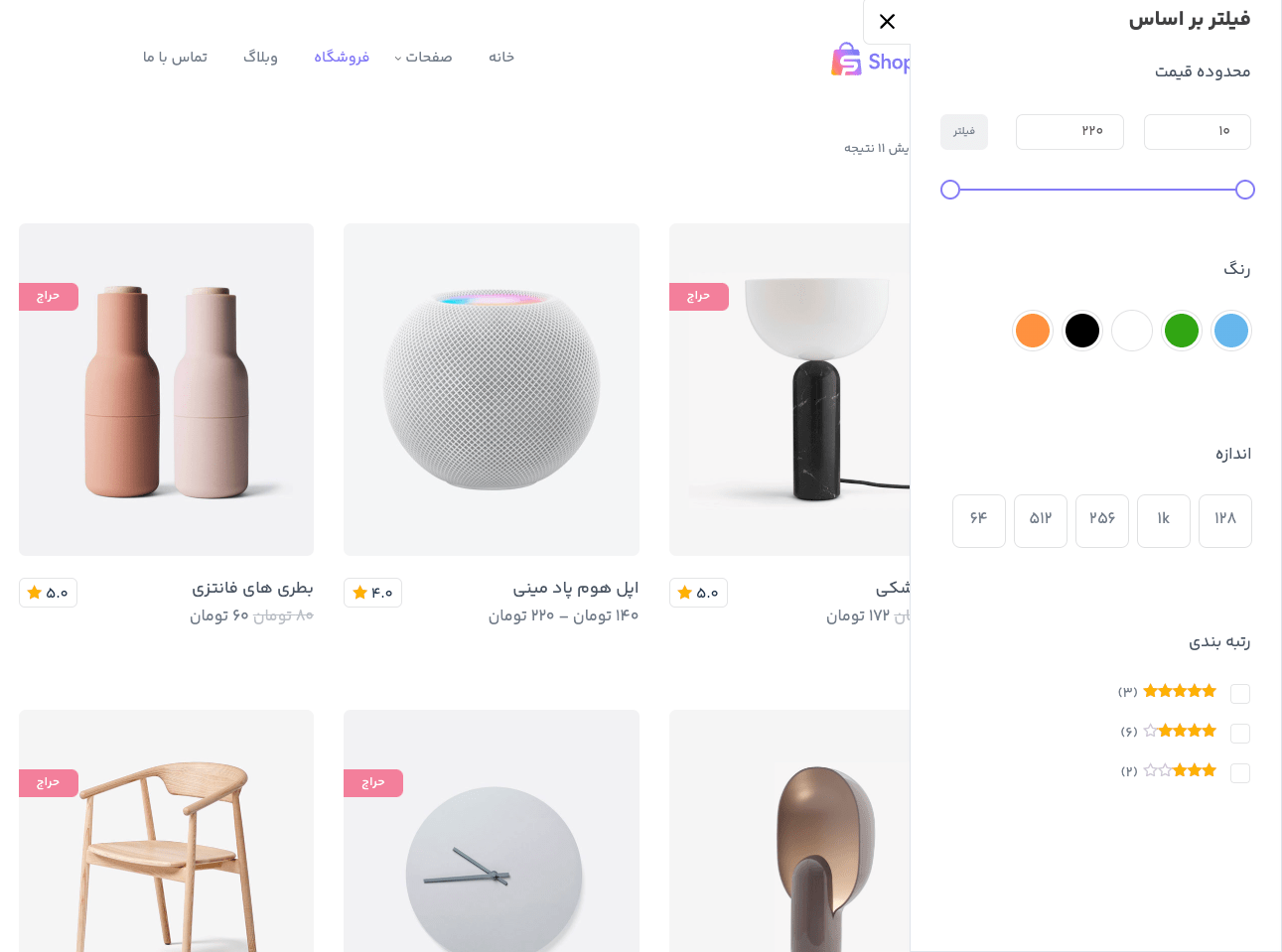Click the maximum price field showing ۲۲۰
This screenshot has height=952, width=1282.
tap(1069, 132)
